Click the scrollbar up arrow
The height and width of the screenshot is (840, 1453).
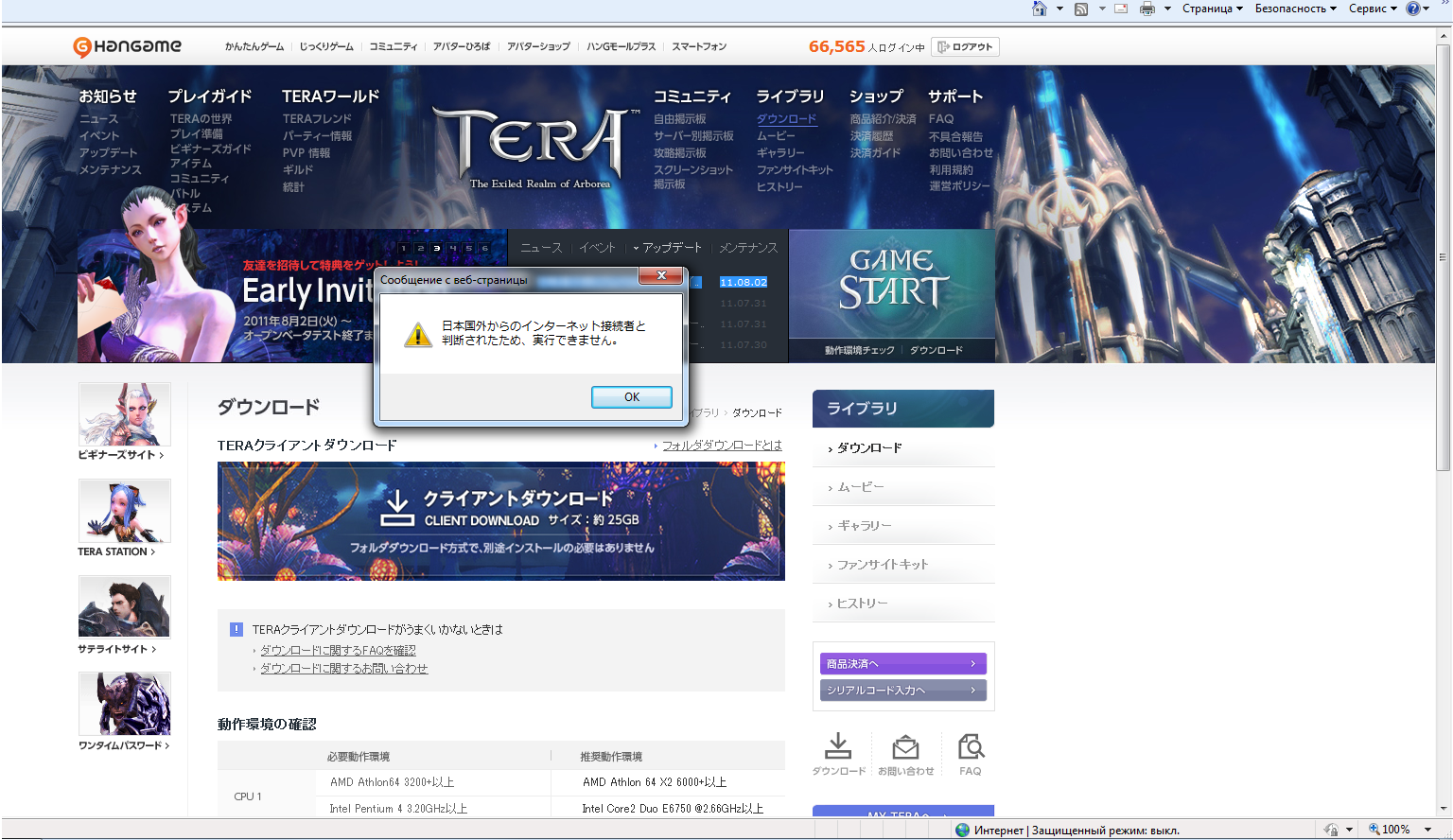coord(1444,36)
